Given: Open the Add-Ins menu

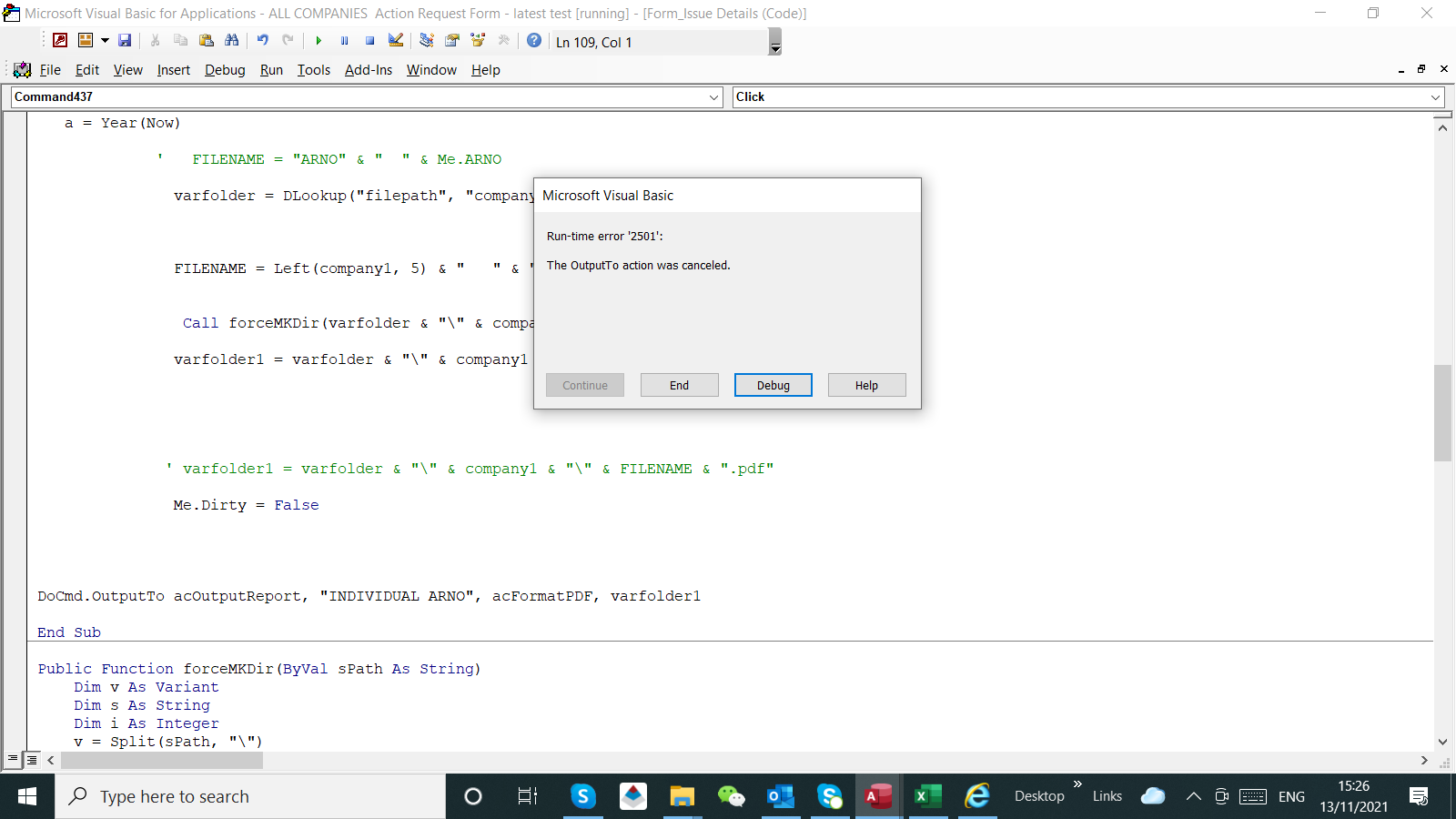Looking at the screenshot, I should pyautogui.click(x=369, y=70).
